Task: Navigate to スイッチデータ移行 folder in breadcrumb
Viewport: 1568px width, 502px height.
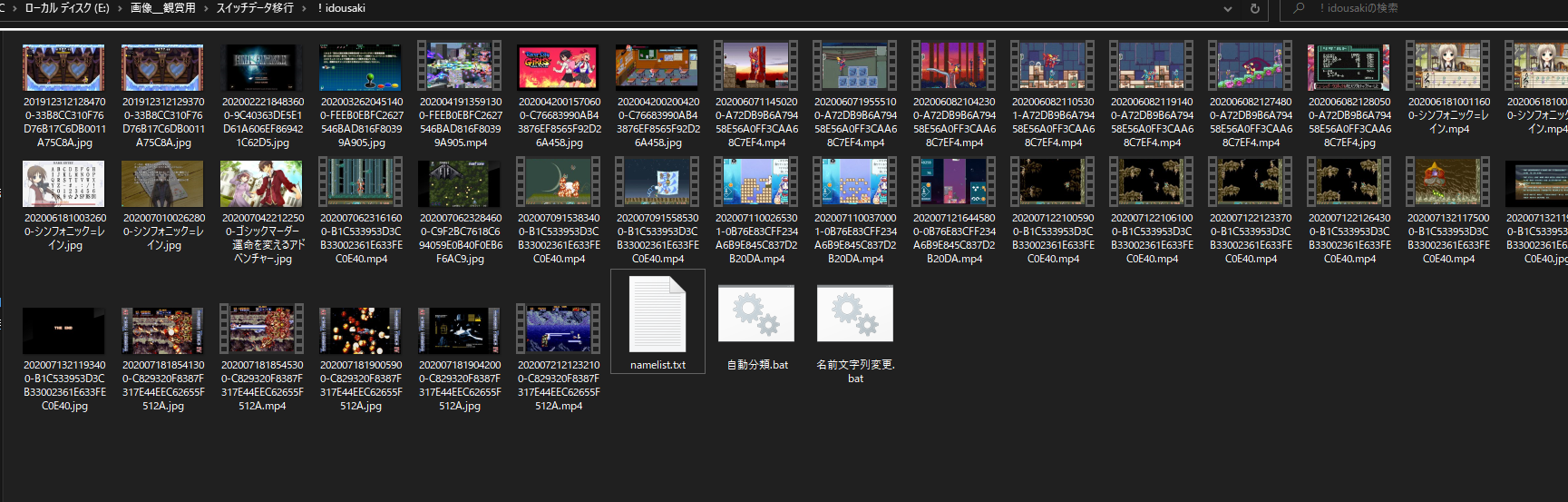Action: pyautogui.click(x=255, y=8)
